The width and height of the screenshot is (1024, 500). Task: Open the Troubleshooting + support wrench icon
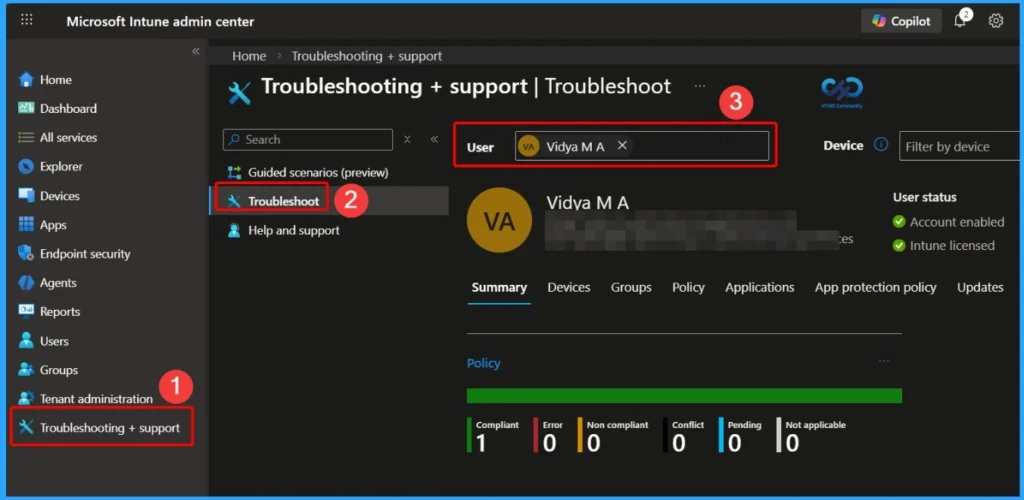[26, 428]
